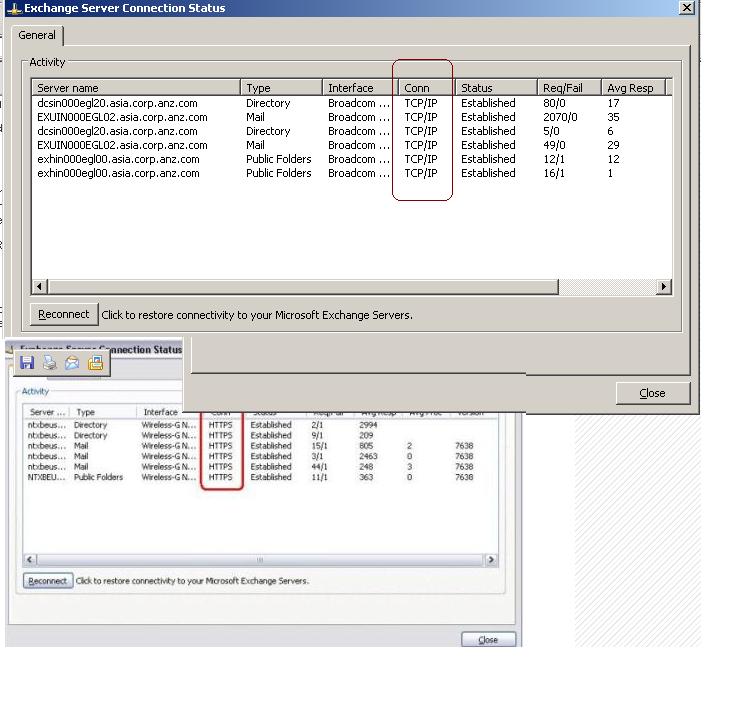The image size is (735, 708).
Task: Click the print icon in the image toolbar
Action: (49, 363)
